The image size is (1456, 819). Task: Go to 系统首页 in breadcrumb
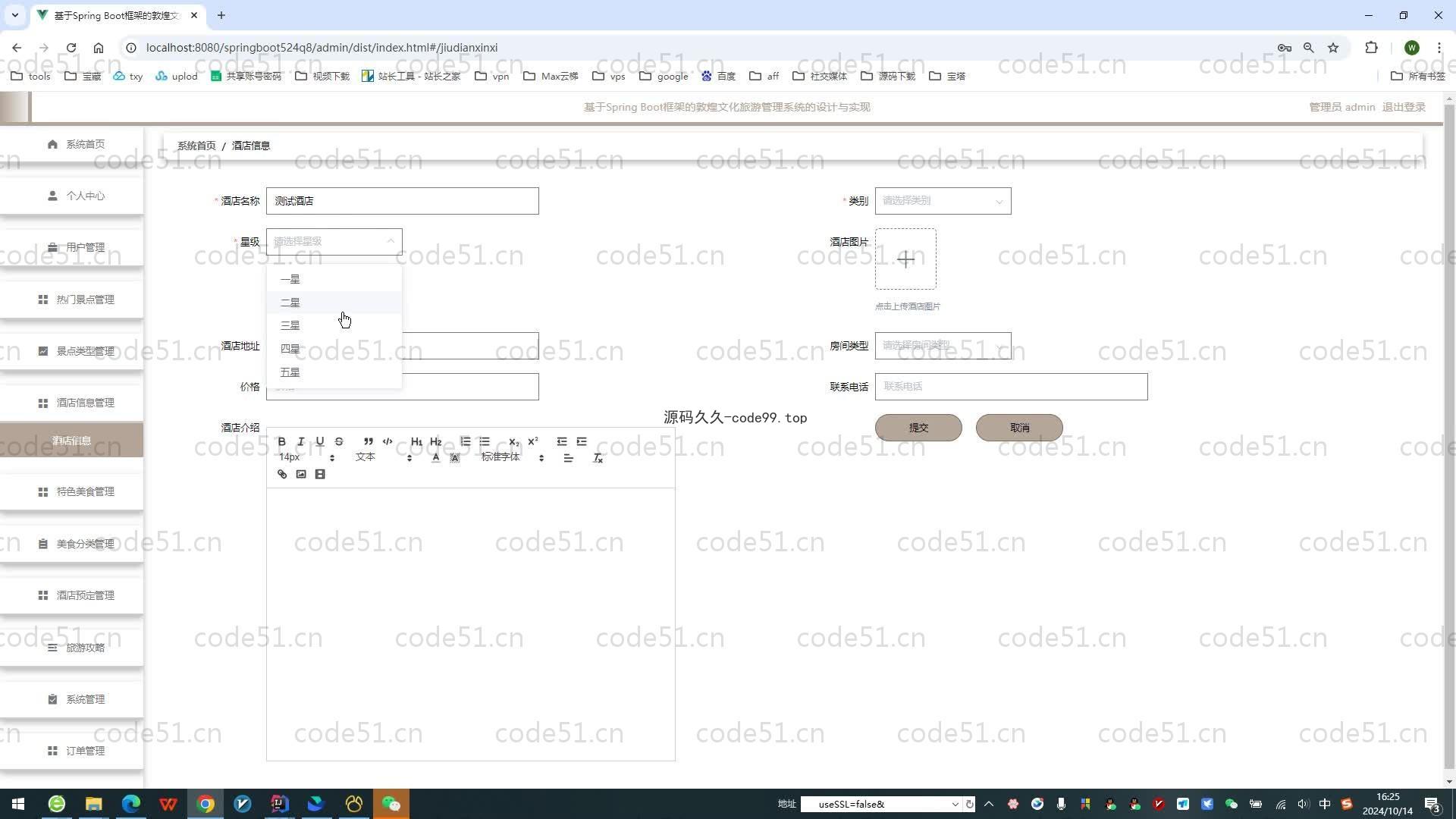pyautogui.click(x=196, y=146)
